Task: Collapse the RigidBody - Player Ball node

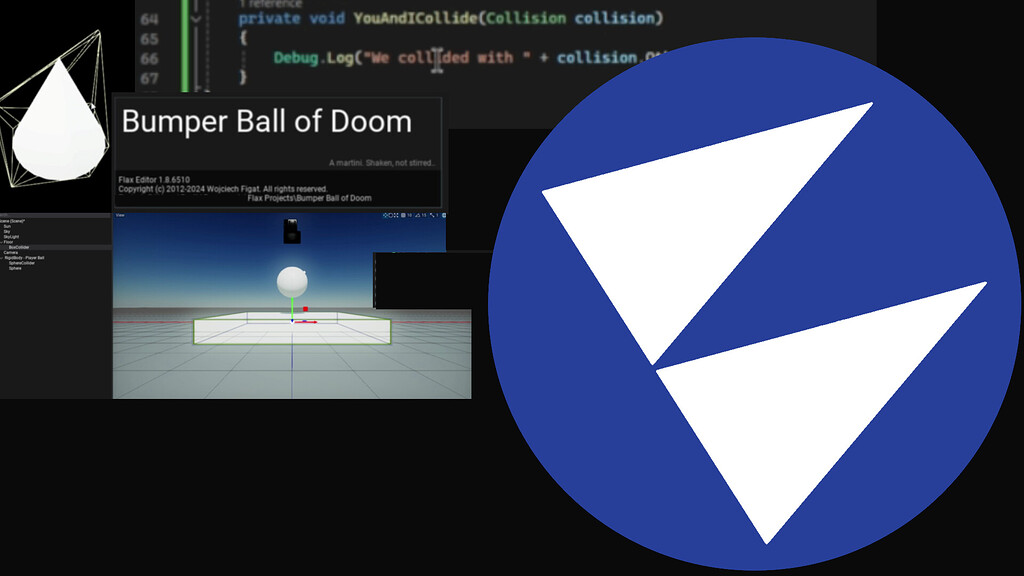Action: point(1,258)
